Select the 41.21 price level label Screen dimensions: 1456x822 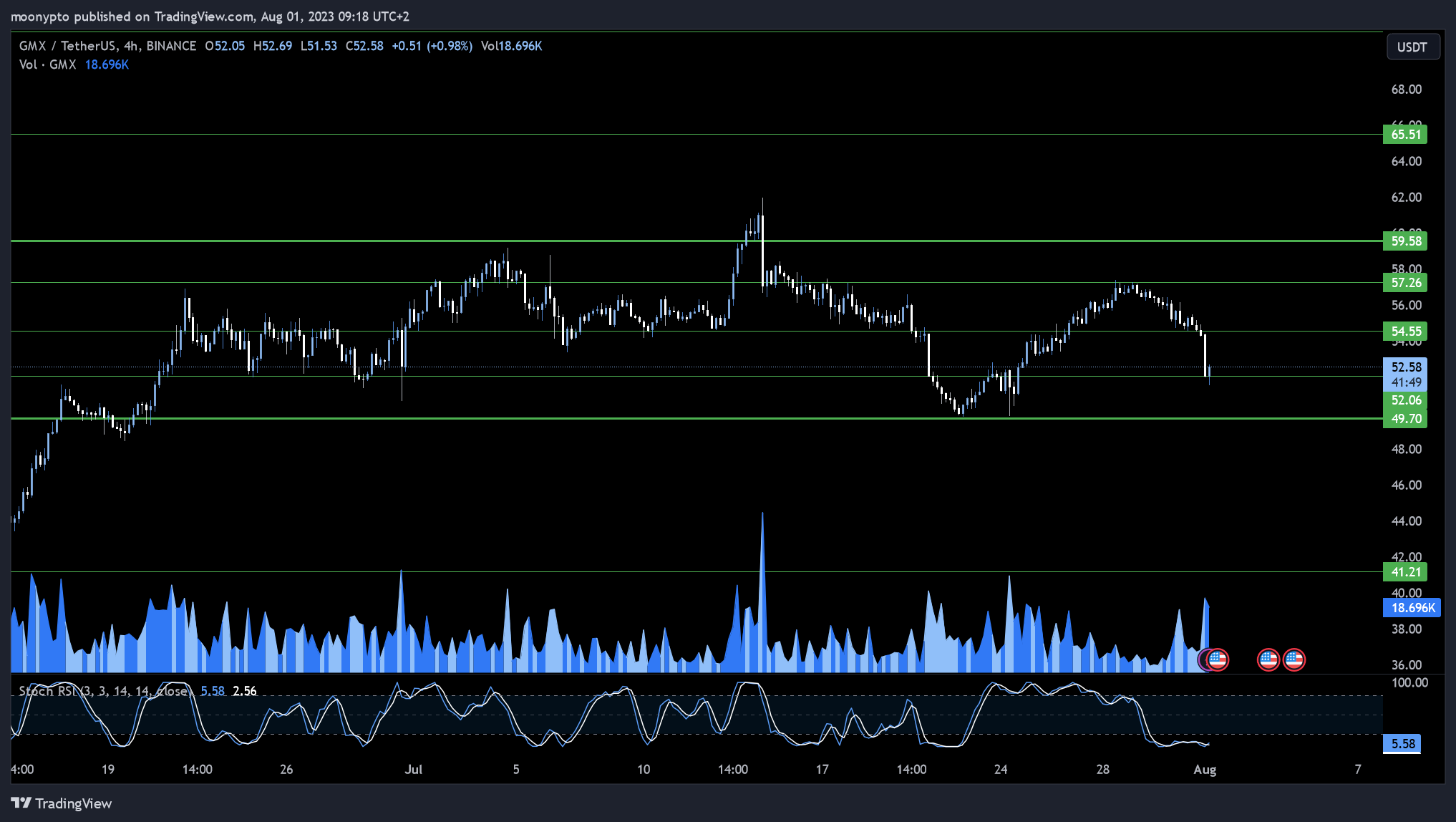tap(1405, 572)
